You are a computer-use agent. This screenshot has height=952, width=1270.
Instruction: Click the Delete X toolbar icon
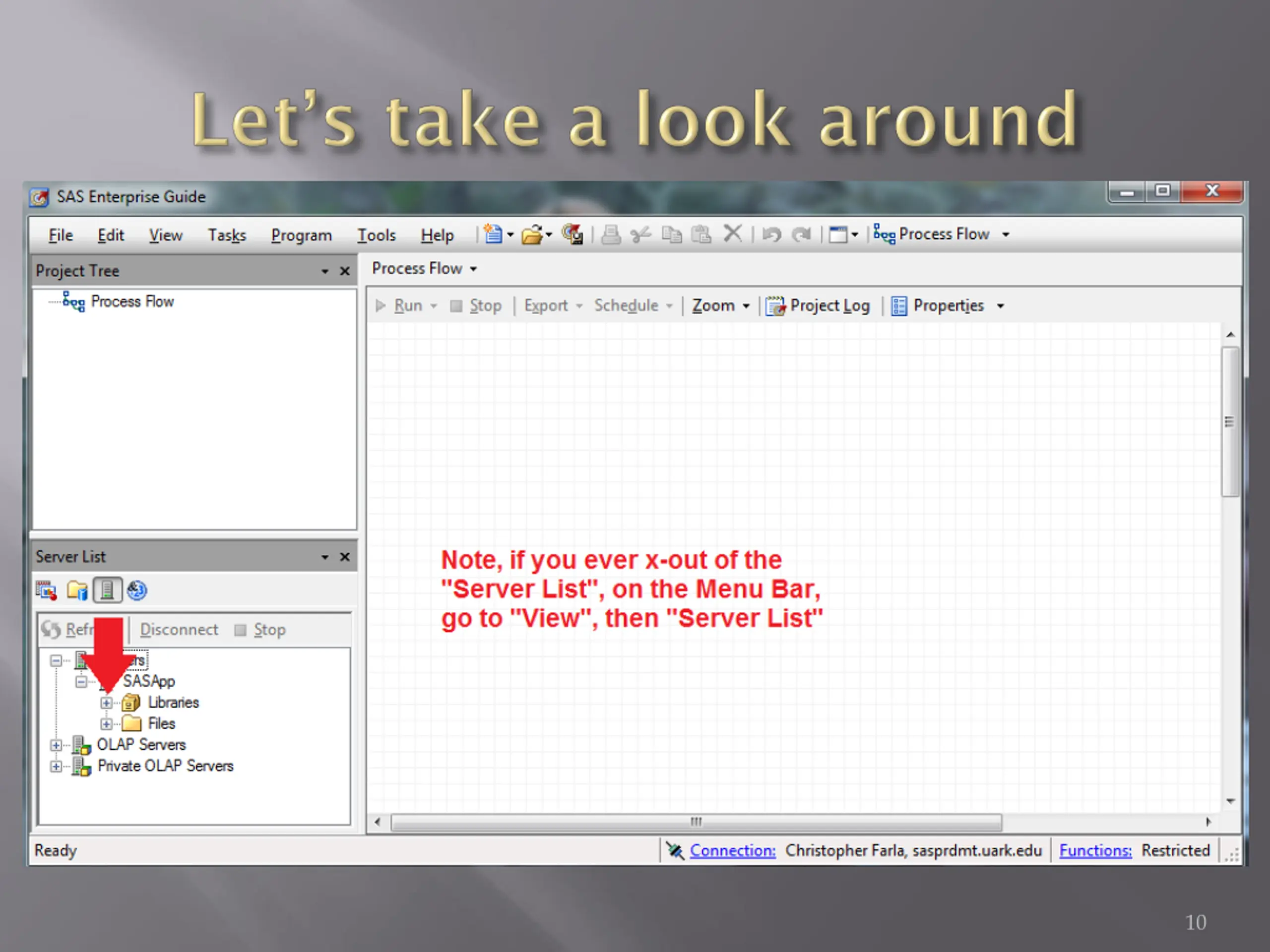click(x=733, y=234)
